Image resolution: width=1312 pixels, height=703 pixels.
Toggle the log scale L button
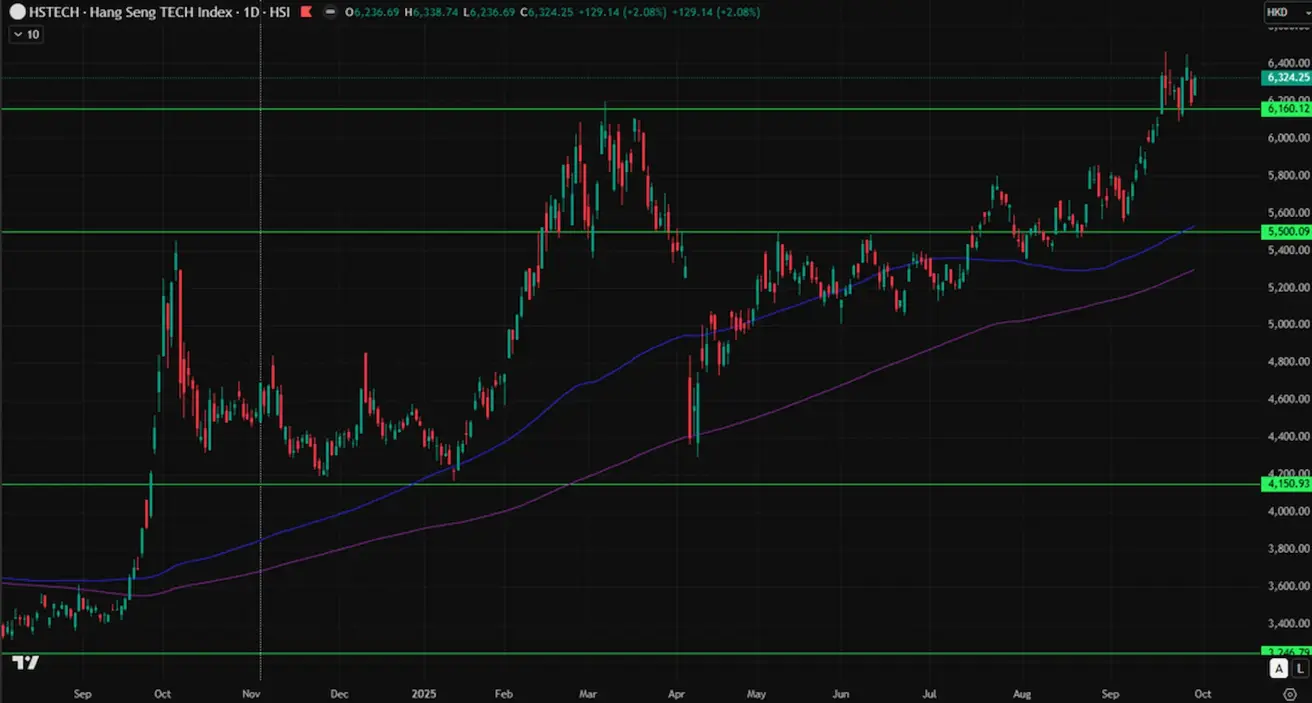[1299, 668]
